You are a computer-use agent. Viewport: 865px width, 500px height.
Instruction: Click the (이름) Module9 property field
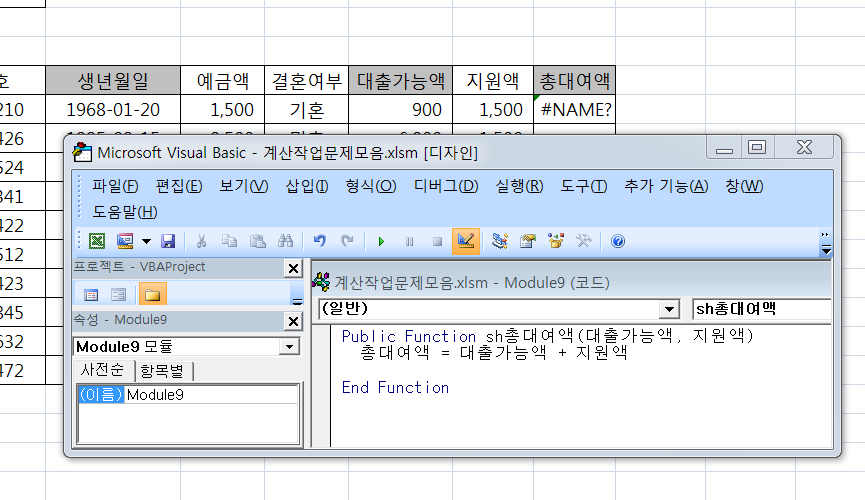tap(211, 395)
